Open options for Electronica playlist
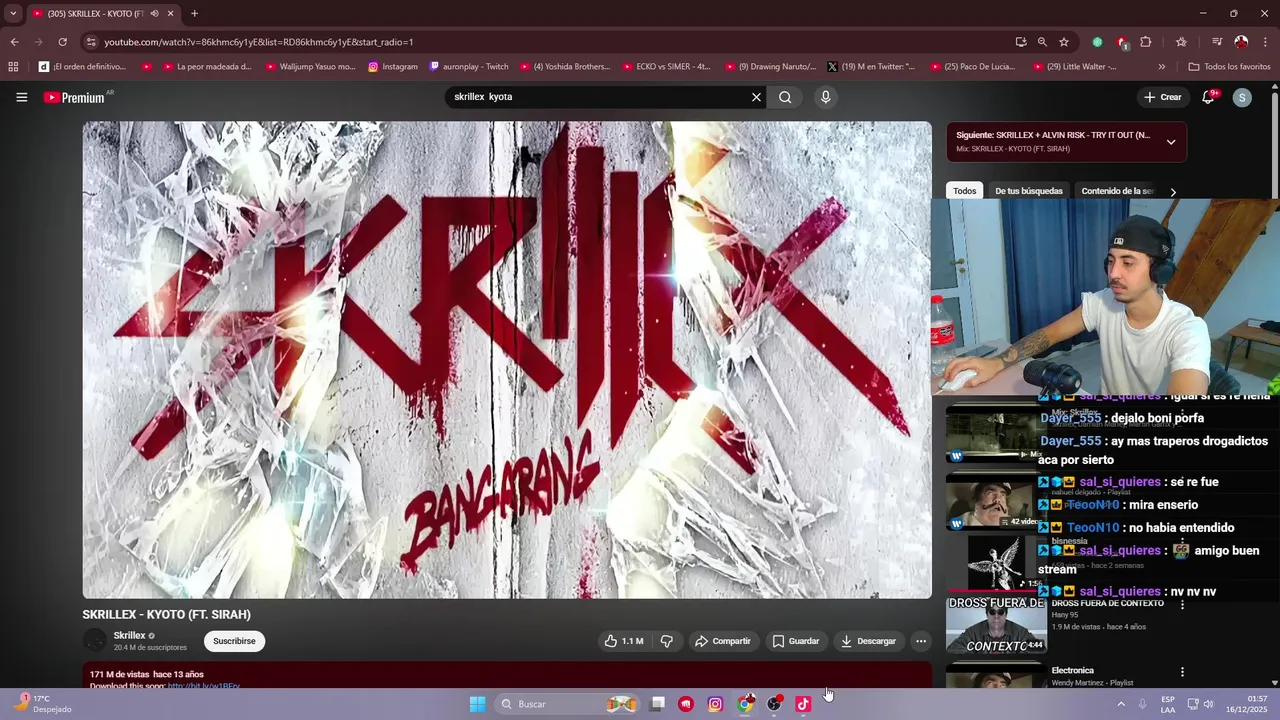Image resolution: width=1280 pixels, height=720 pixels. pos(1182,672)
